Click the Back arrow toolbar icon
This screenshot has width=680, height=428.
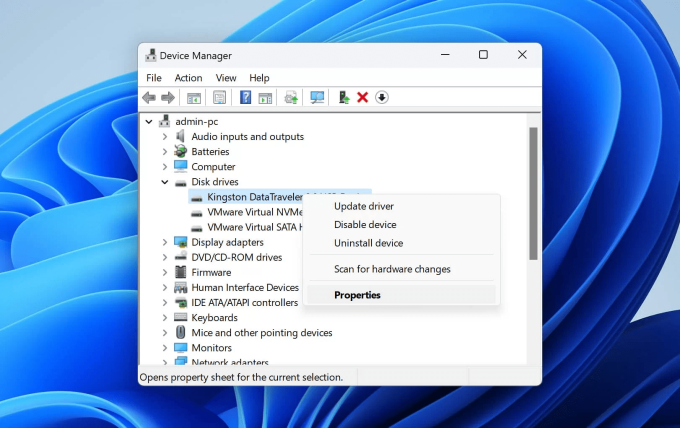coord(149,97)
